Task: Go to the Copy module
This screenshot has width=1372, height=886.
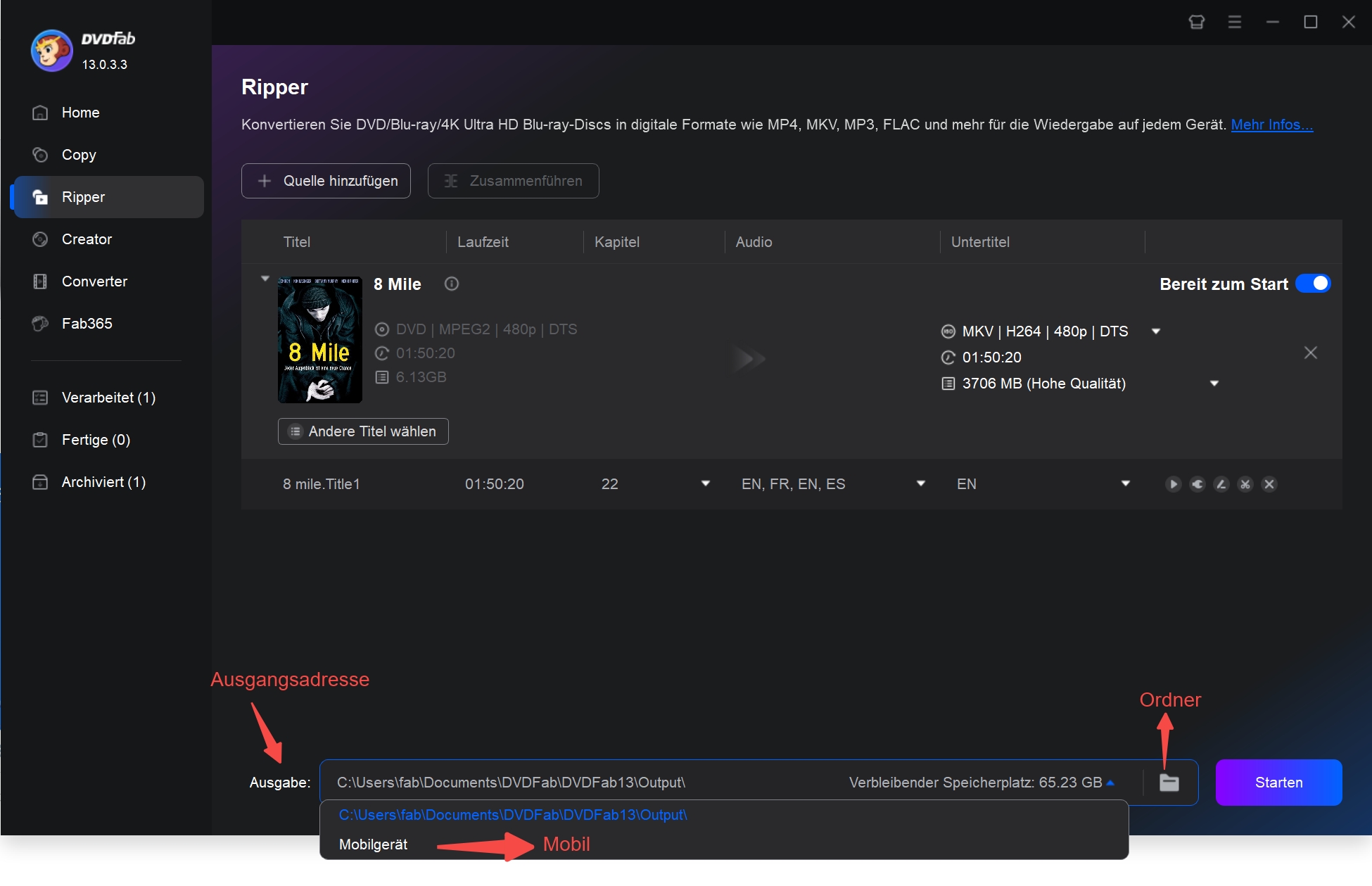Action: click(79, 155)
